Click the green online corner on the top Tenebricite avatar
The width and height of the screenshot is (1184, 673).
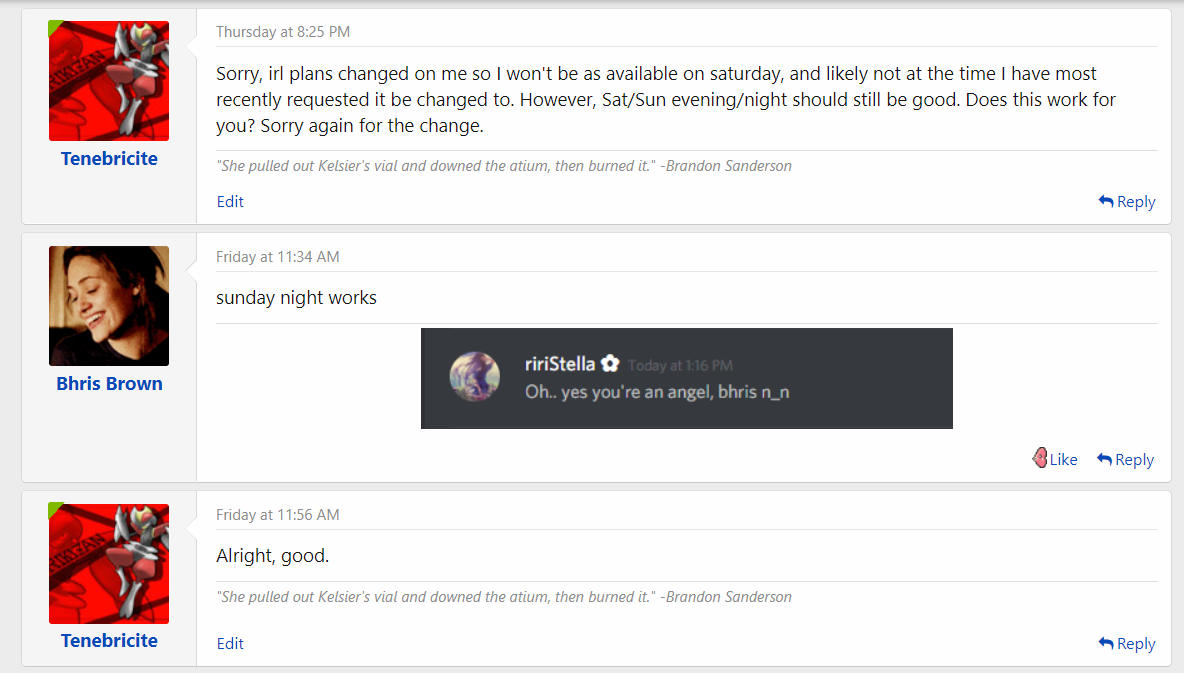point(54,26)
